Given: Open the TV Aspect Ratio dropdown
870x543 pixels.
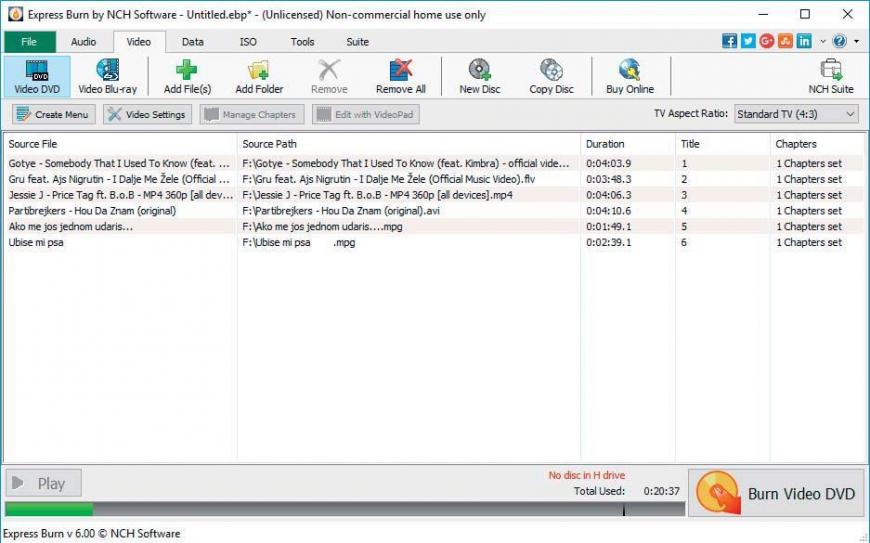Looking at the screenshot, I should (x=796, y=114).
